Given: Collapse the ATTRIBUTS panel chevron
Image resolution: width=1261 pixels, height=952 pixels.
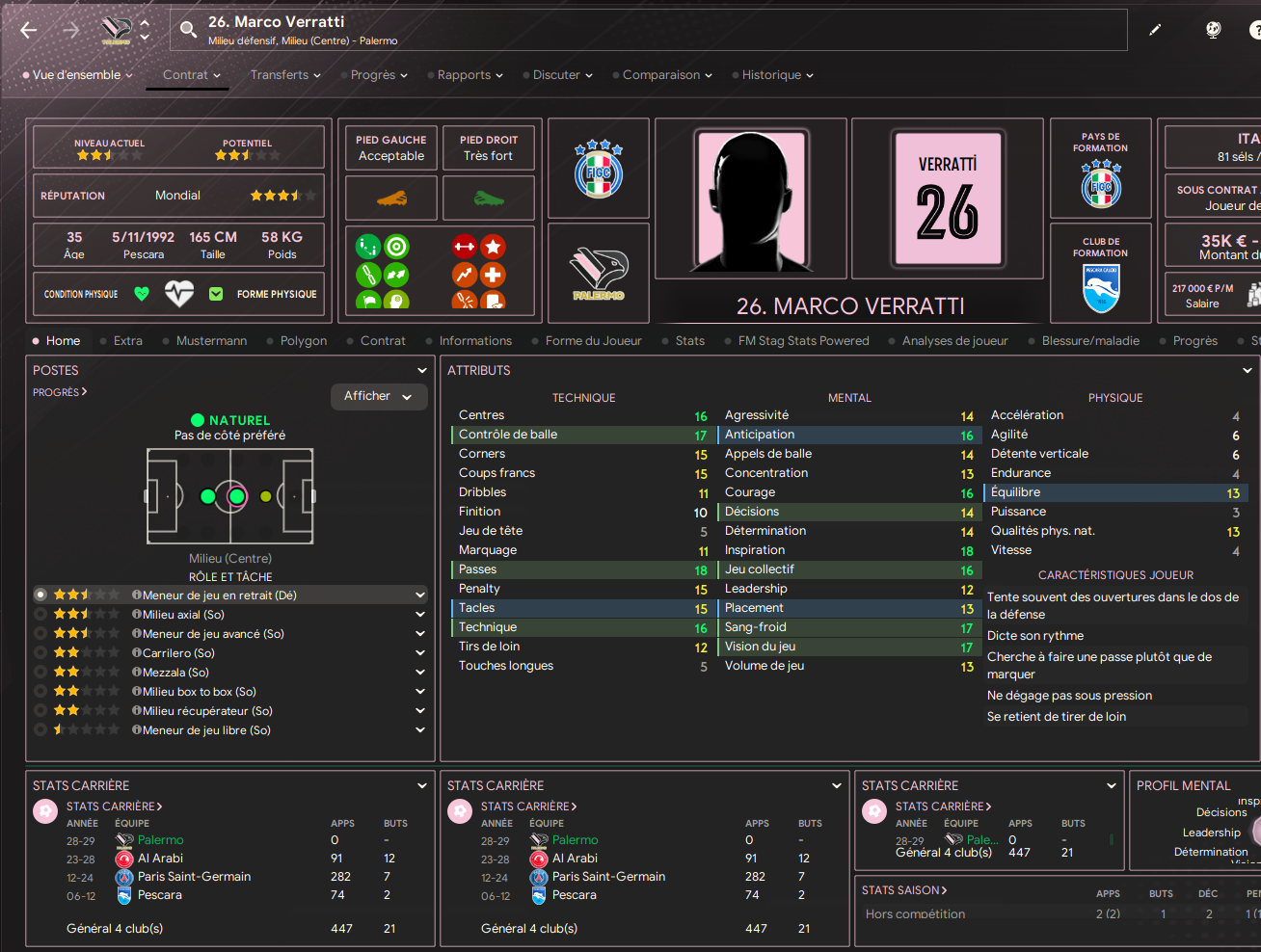Looking at the screenshot, I should (x=1247, y=370).
